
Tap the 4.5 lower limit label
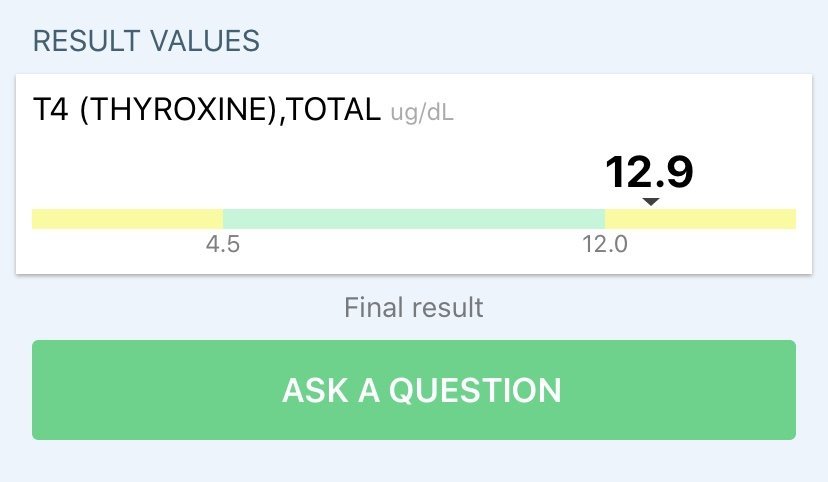(222, 245)
